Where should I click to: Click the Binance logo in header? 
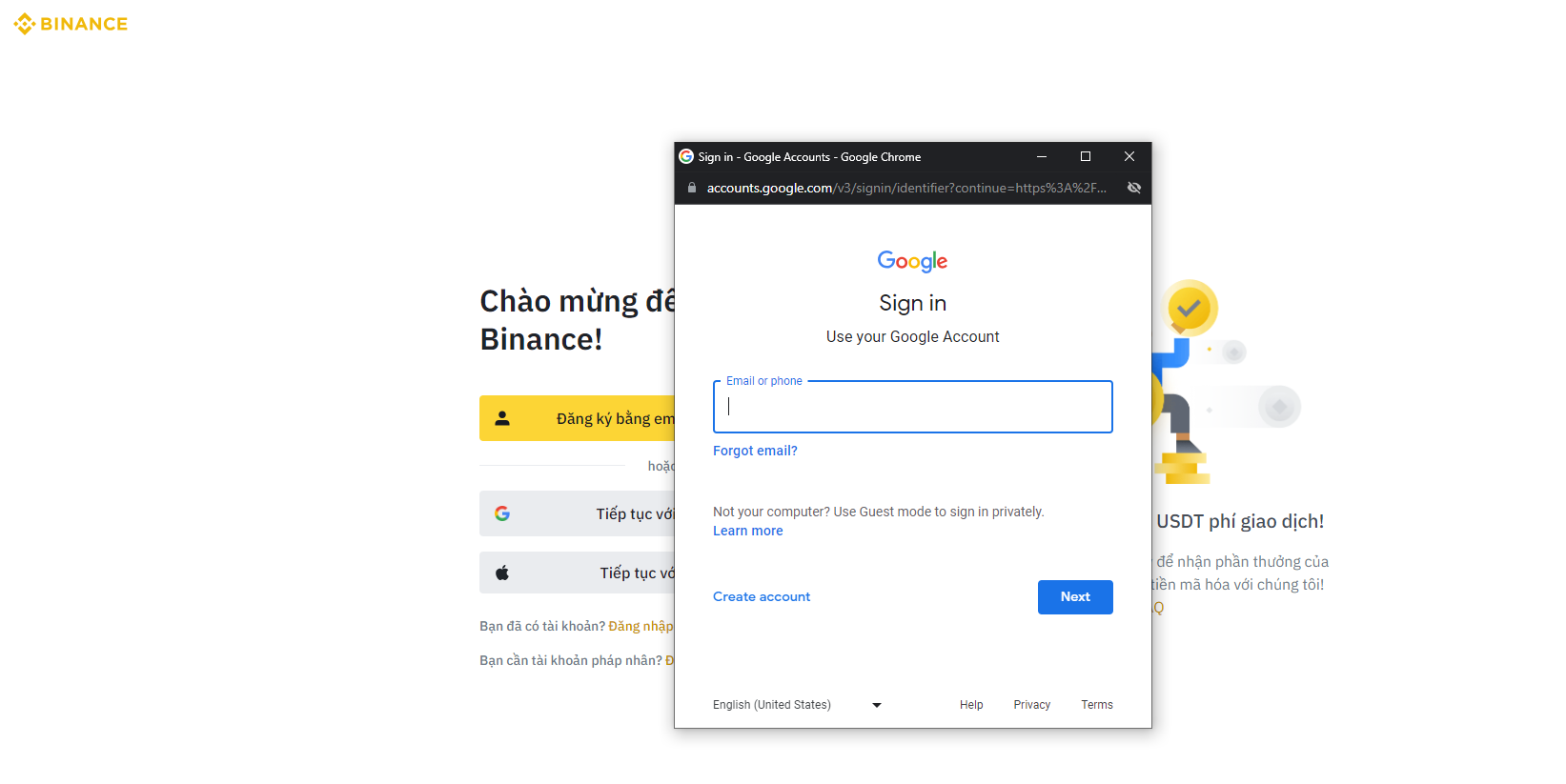click(x=71, y=24)
